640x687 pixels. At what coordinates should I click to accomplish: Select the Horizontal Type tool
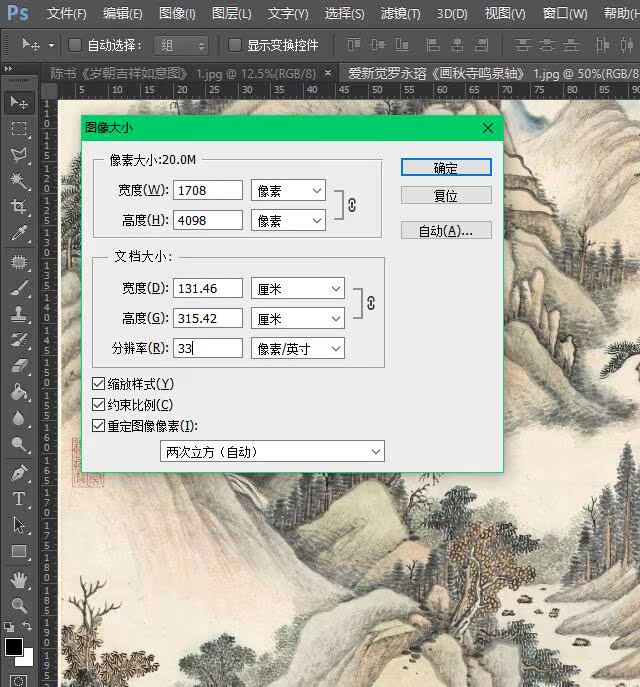pyautogui.click(x=19, y=499)
